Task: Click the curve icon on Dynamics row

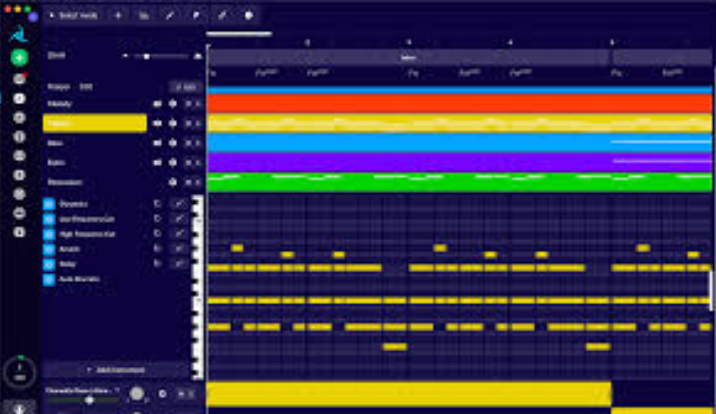Action: [x=158, y=204]
